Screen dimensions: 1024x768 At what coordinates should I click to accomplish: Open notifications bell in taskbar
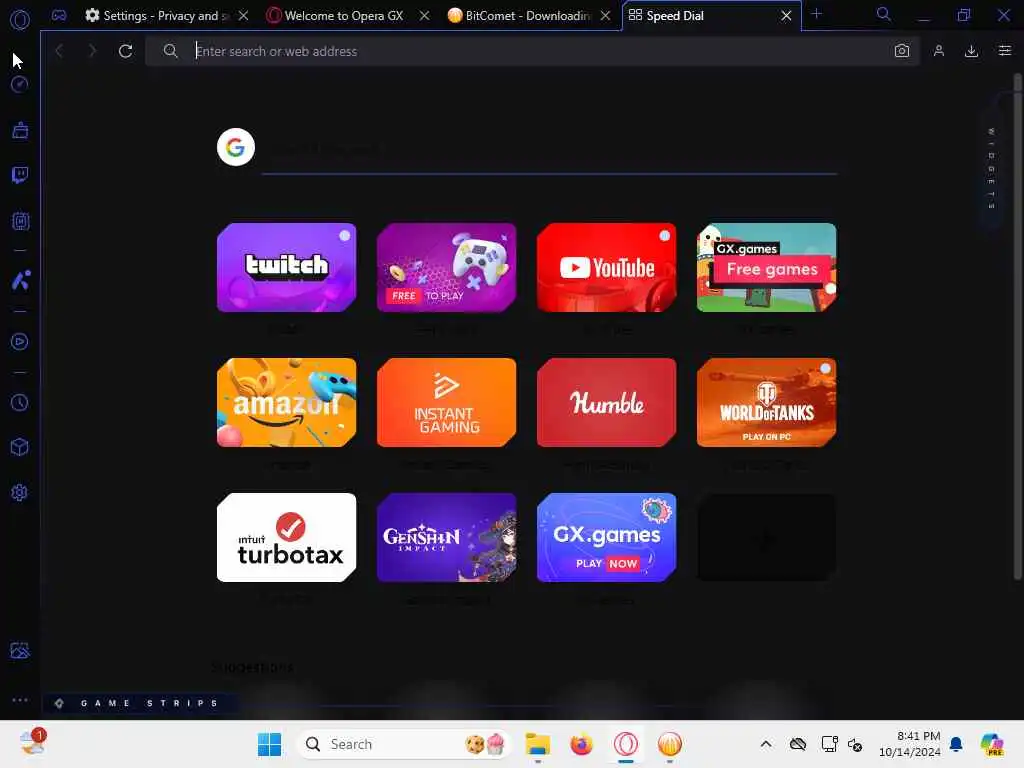(956, 744)
